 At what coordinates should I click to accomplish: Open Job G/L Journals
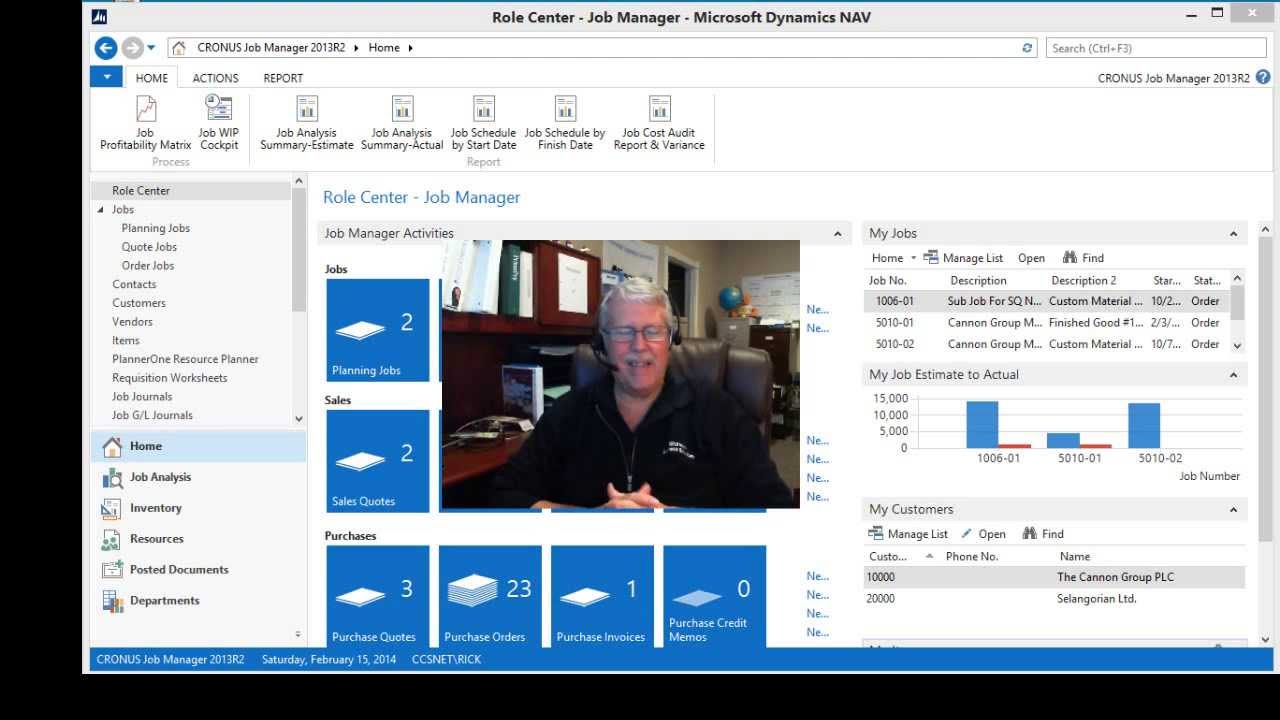pos(152,415)
